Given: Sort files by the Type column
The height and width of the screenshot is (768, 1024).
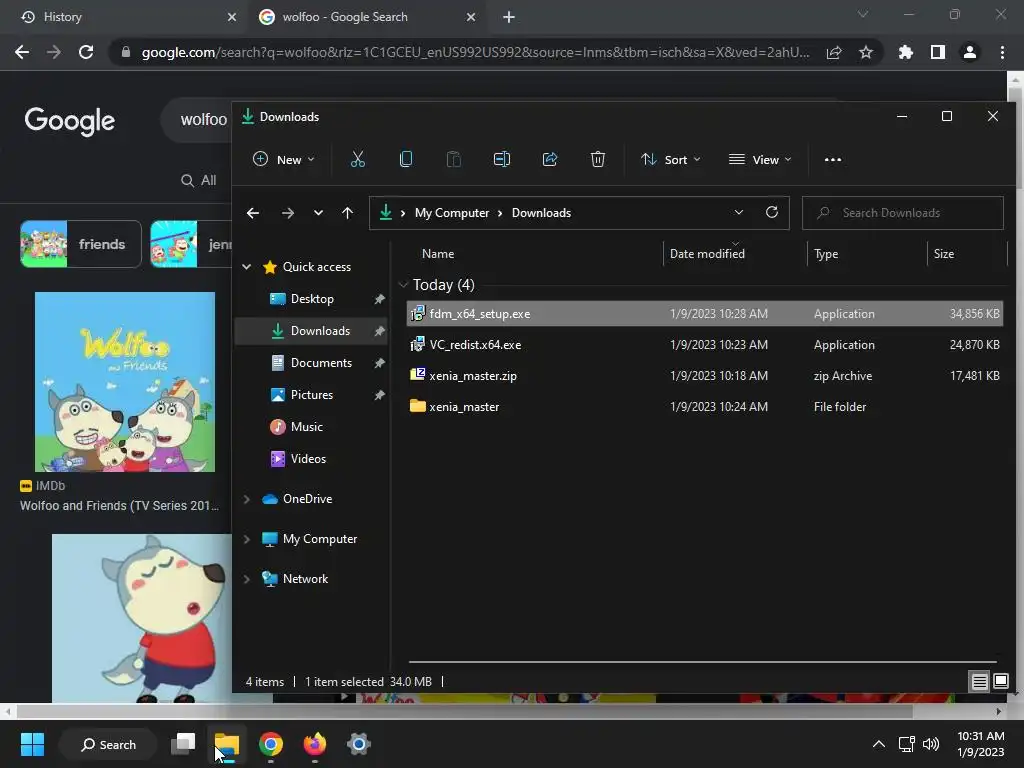Looking at the screenshot, I should 826,253.
